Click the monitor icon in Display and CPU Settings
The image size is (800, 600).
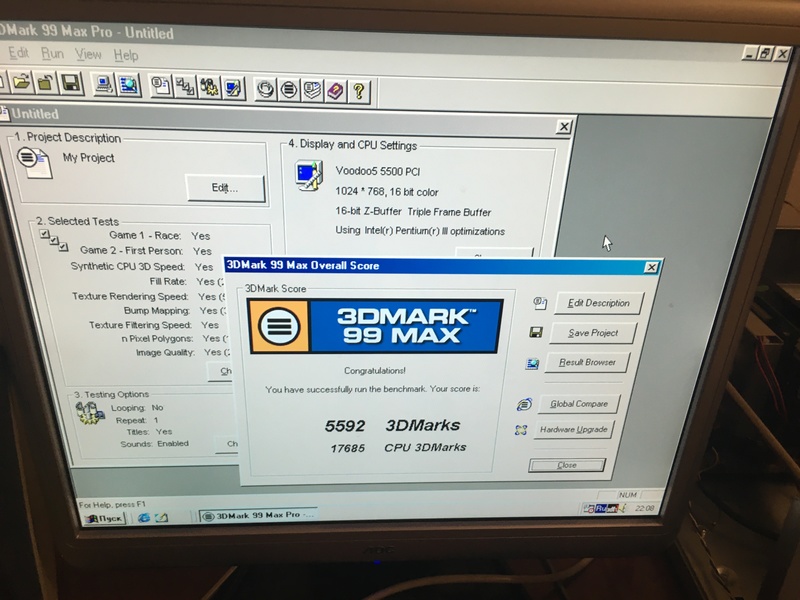[x=309, y=176]
